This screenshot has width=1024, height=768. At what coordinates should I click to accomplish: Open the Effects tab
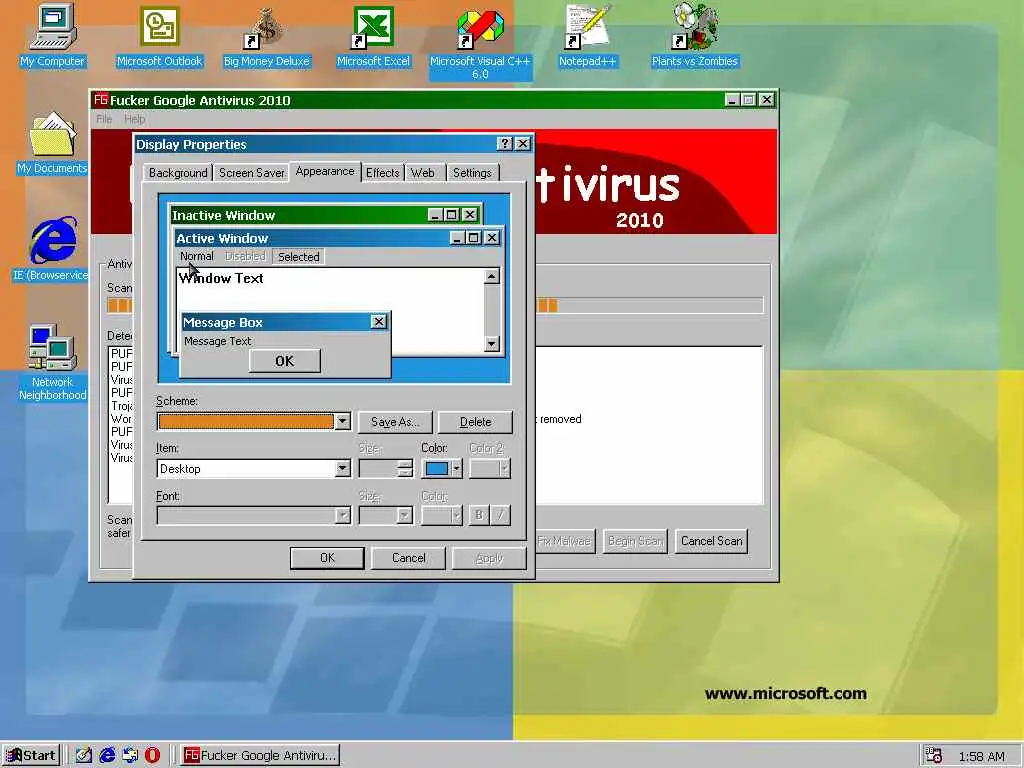382,172
